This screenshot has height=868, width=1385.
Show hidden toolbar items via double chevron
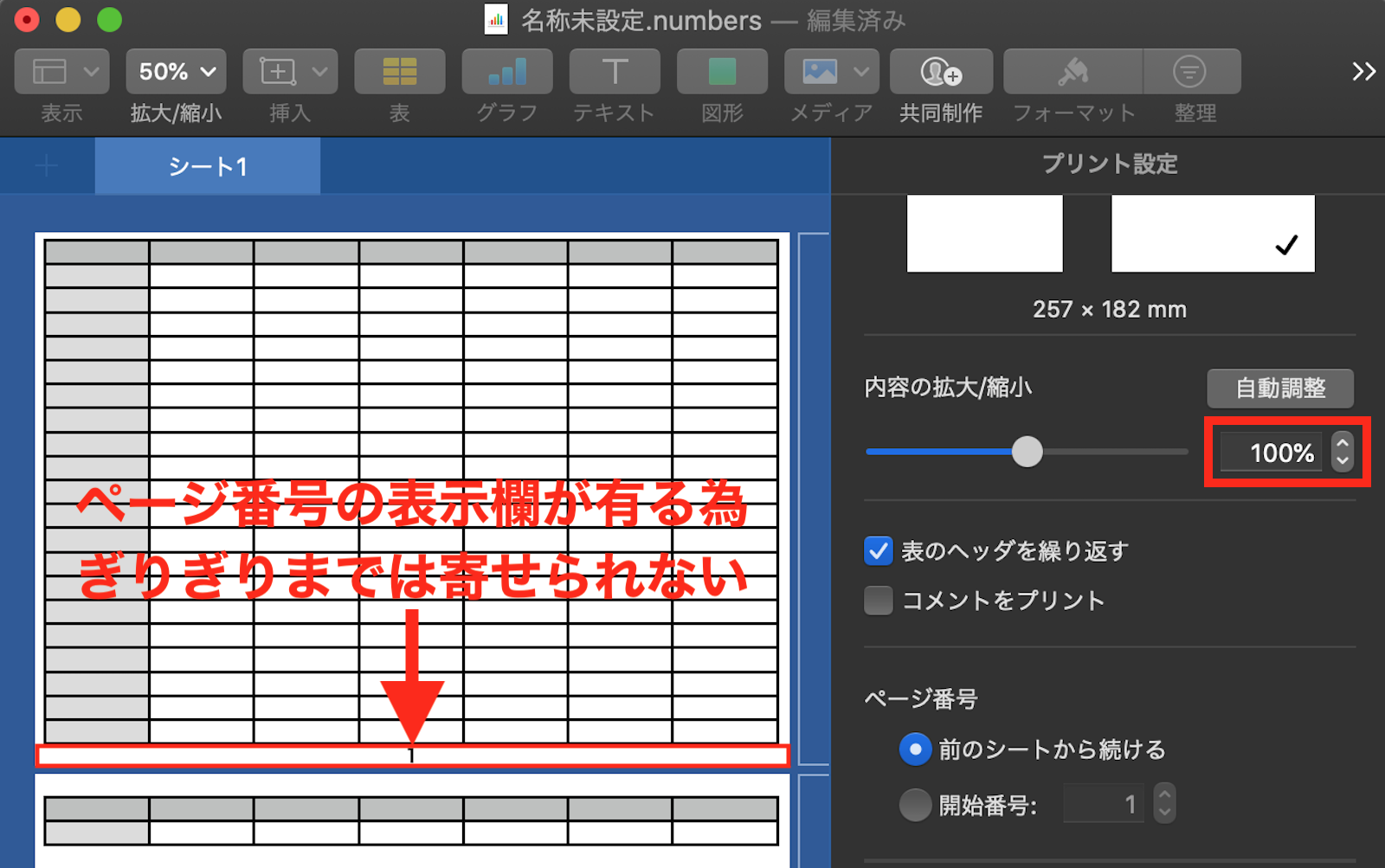point(1363,72)
